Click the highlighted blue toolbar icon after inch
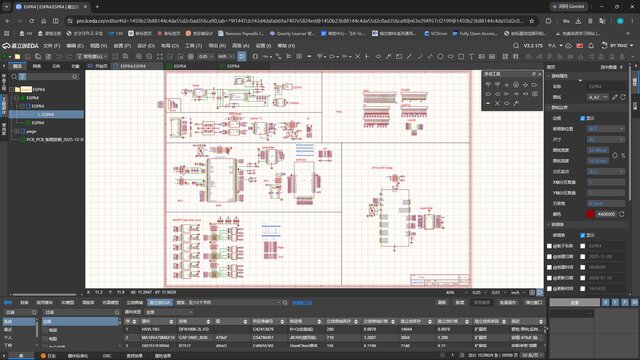The height and width of the screenshot is (360, 640). click(242, 56)
